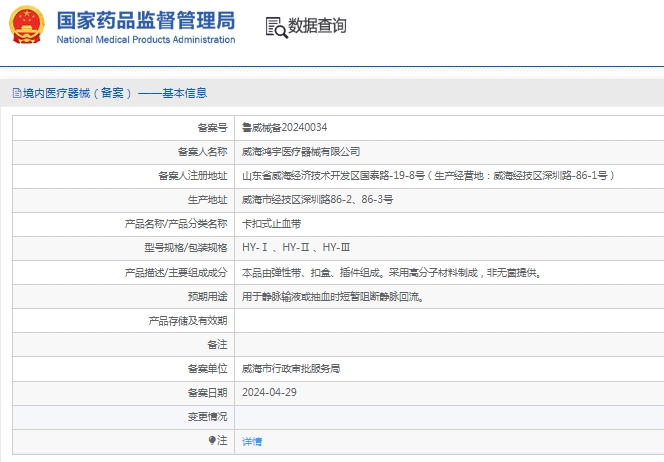This screenshot has width=664, height=462.
Task: Click the 备案日期 row label
Action: point(208,393)
